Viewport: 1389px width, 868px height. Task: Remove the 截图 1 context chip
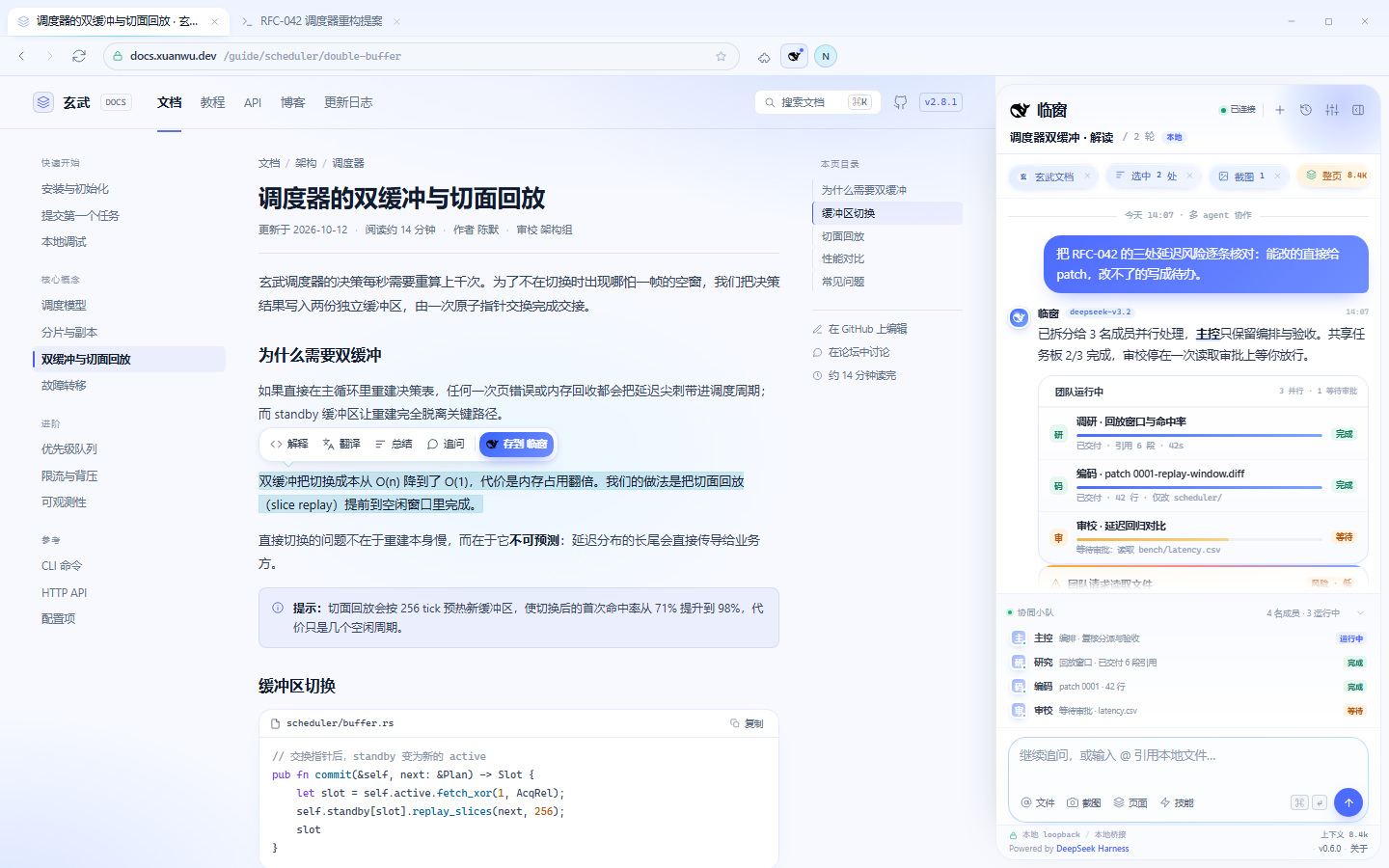pyautogui.click(x=1277, y=176)
